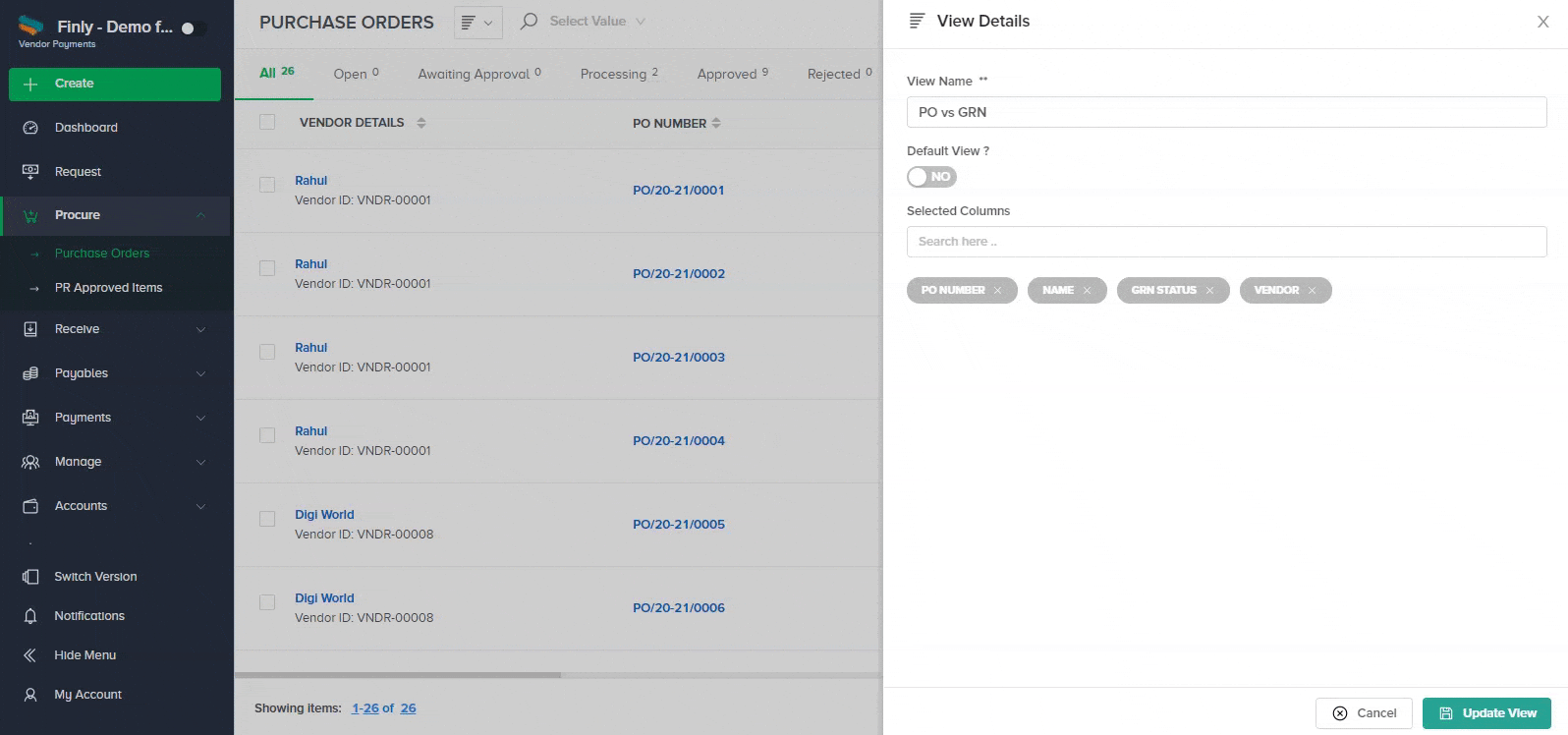Click the Update View button
The width and height of the screenshot is (1568, 735).
click(x=1486, y=713)
